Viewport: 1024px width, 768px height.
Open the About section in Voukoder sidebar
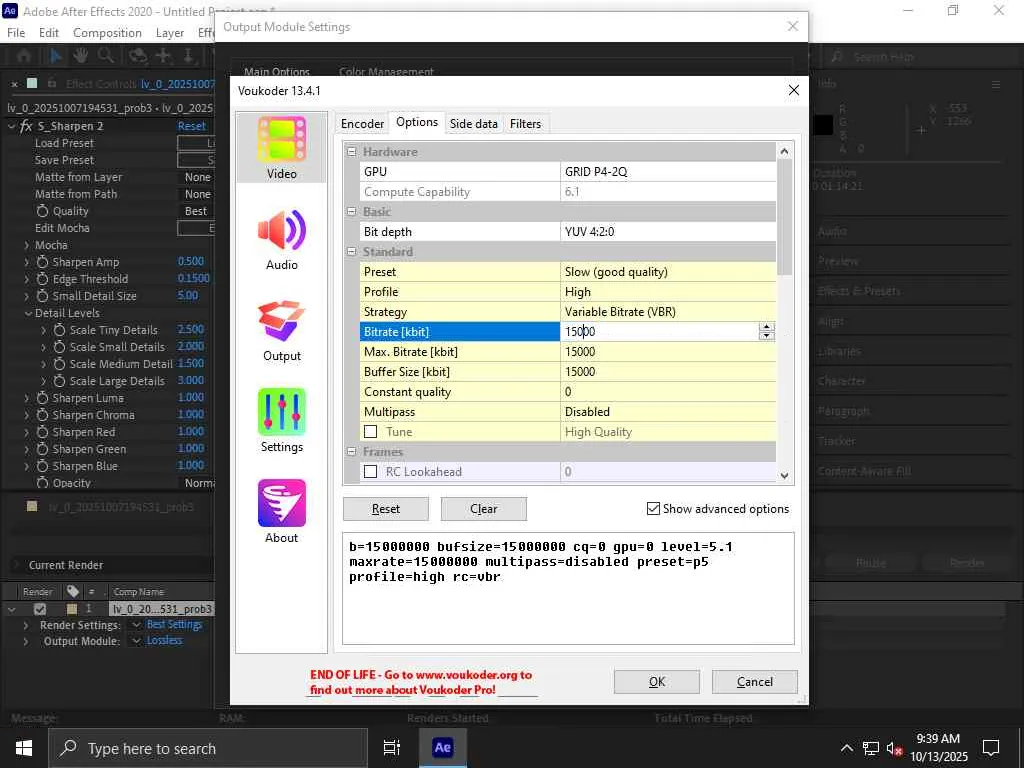pyautogui.click(x=281, y=512)
